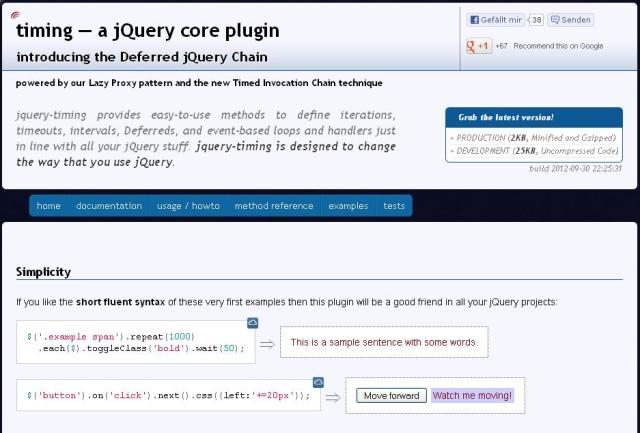Download the PRODUCTION minified version
This screenshot has height=433, width=640.
(536, 138)
